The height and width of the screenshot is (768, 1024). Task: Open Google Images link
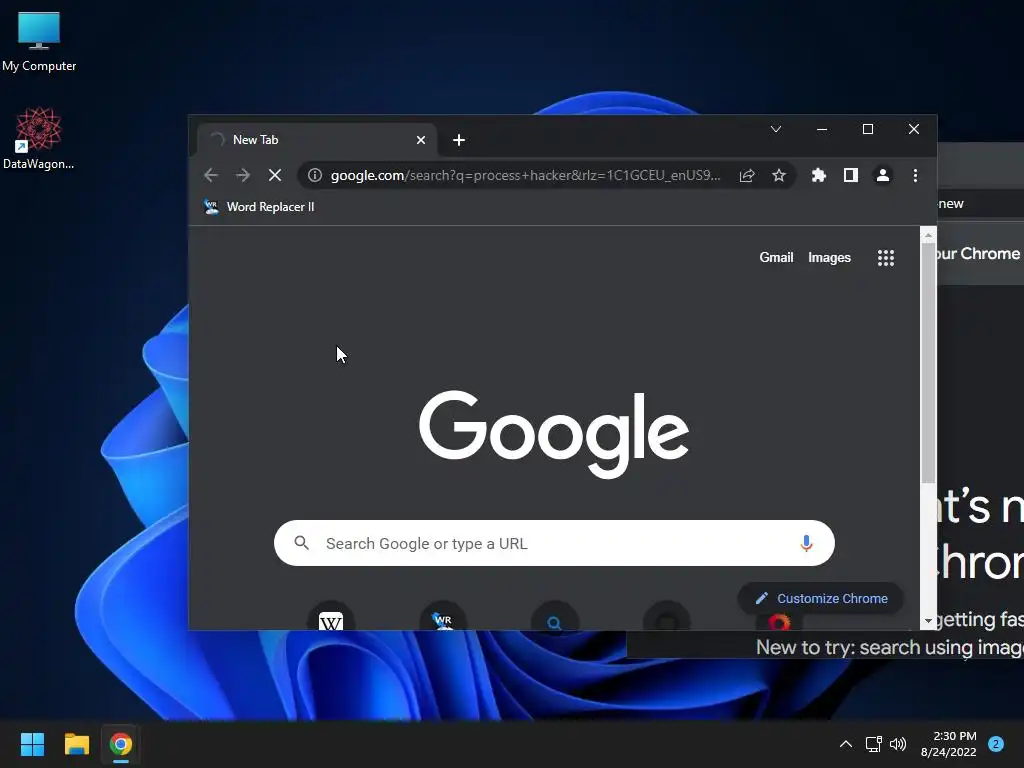pos(829,257)
